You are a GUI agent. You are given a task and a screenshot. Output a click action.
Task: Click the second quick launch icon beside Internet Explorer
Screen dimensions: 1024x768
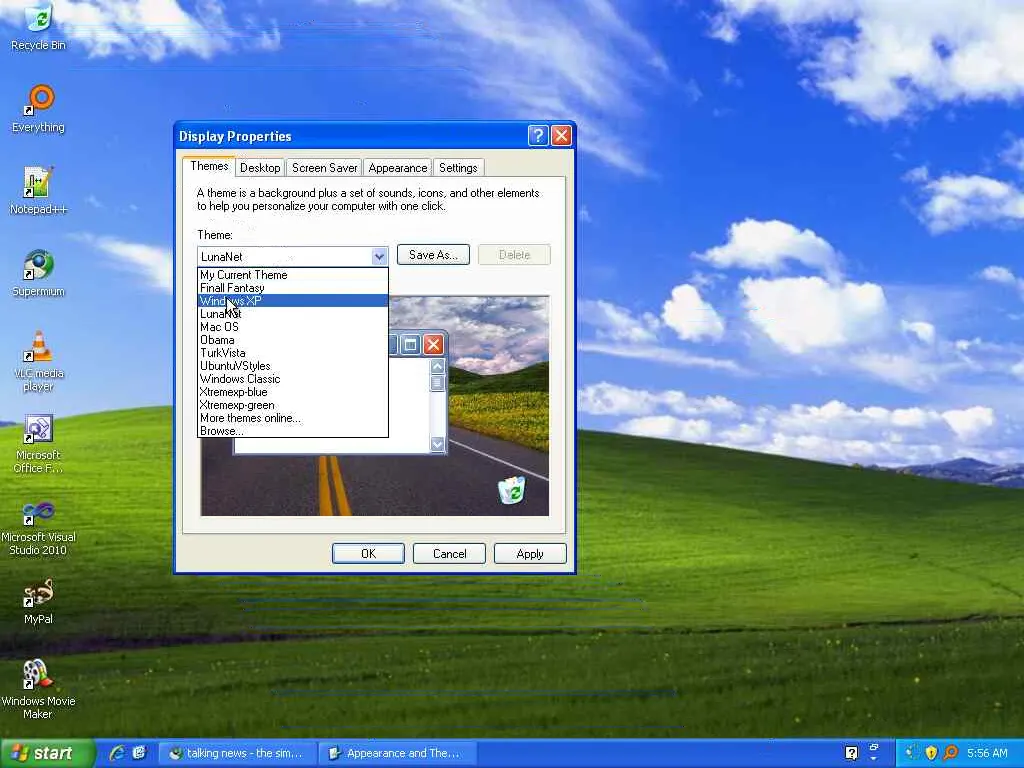(x=139, y=753)
